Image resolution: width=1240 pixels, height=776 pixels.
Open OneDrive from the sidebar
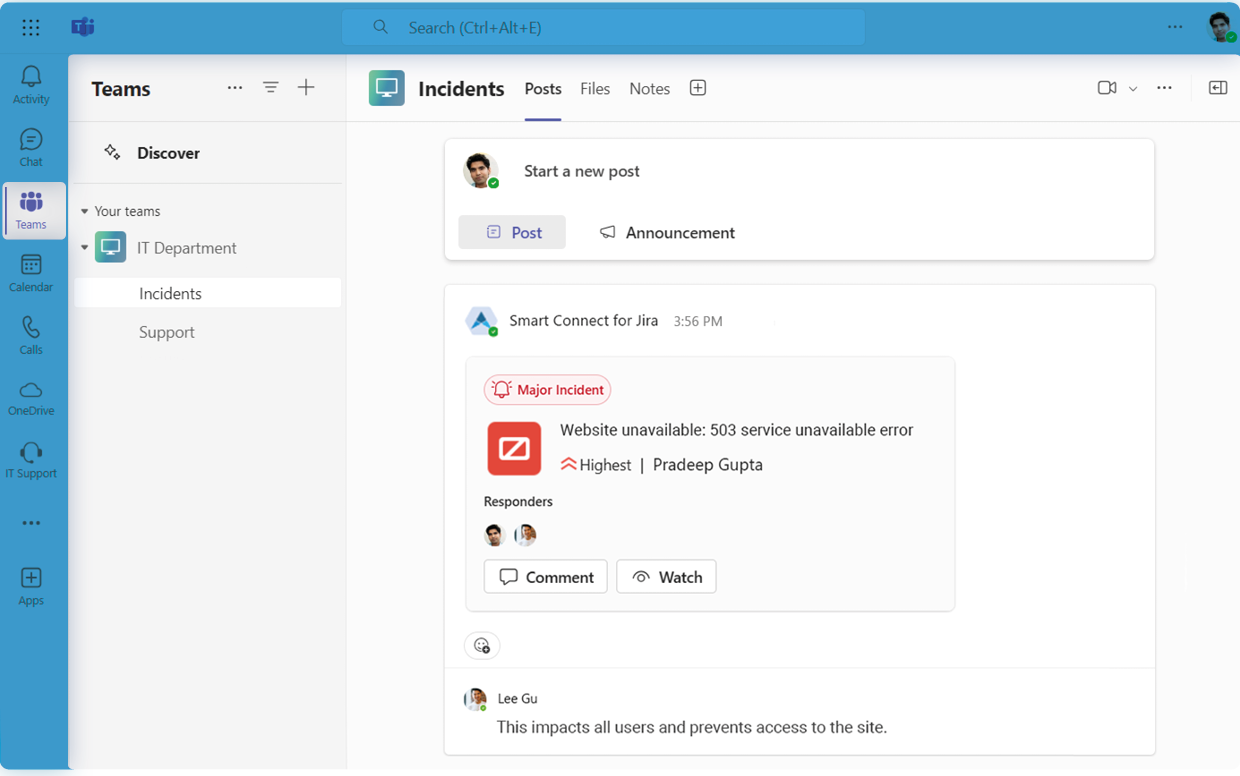click(x=31, y=397)
